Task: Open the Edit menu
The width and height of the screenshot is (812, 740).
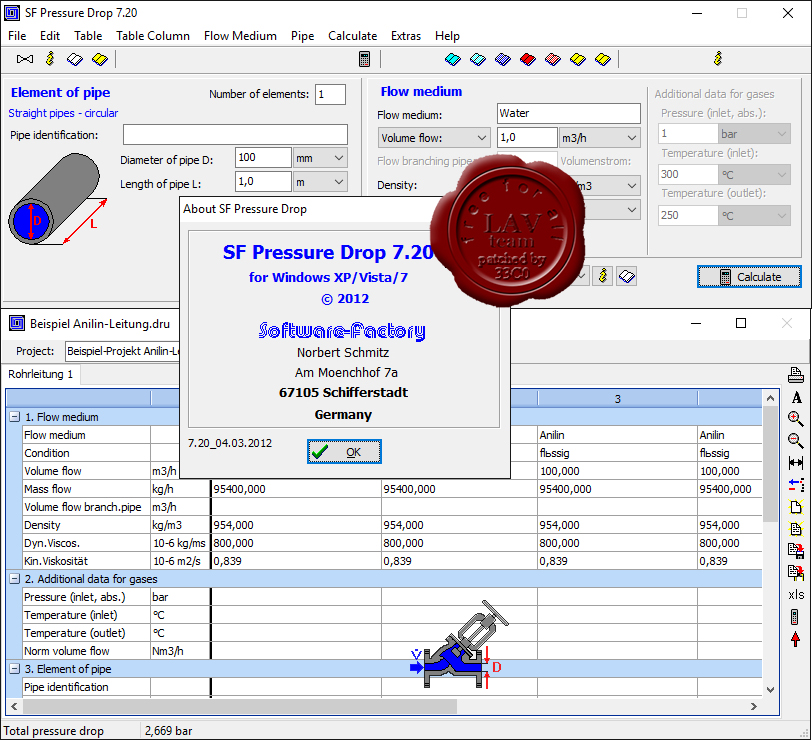Action: (x=50, y=36)
